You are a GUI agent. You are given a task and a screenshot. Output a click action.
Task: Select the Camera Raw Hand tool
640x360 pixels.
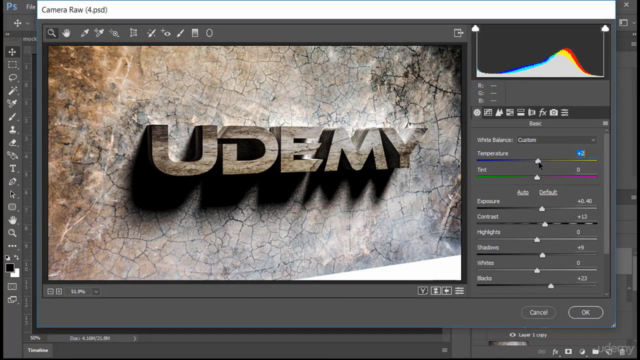click(66, 33)
